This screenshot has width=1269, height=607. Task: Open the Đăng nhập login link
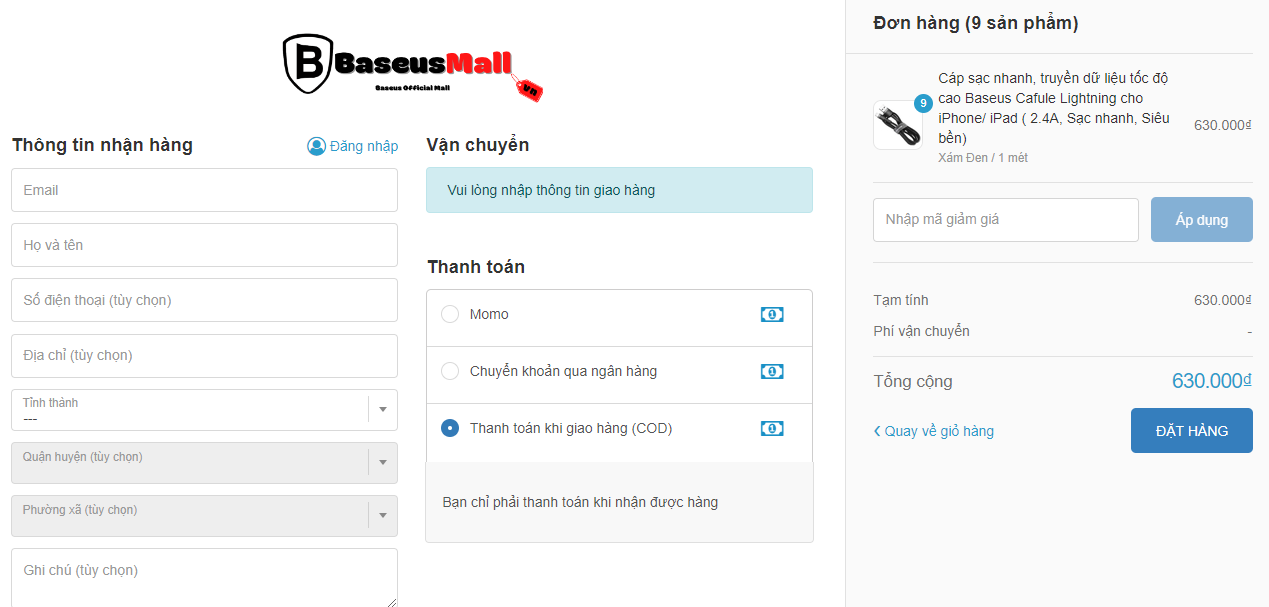pos(363,146)
